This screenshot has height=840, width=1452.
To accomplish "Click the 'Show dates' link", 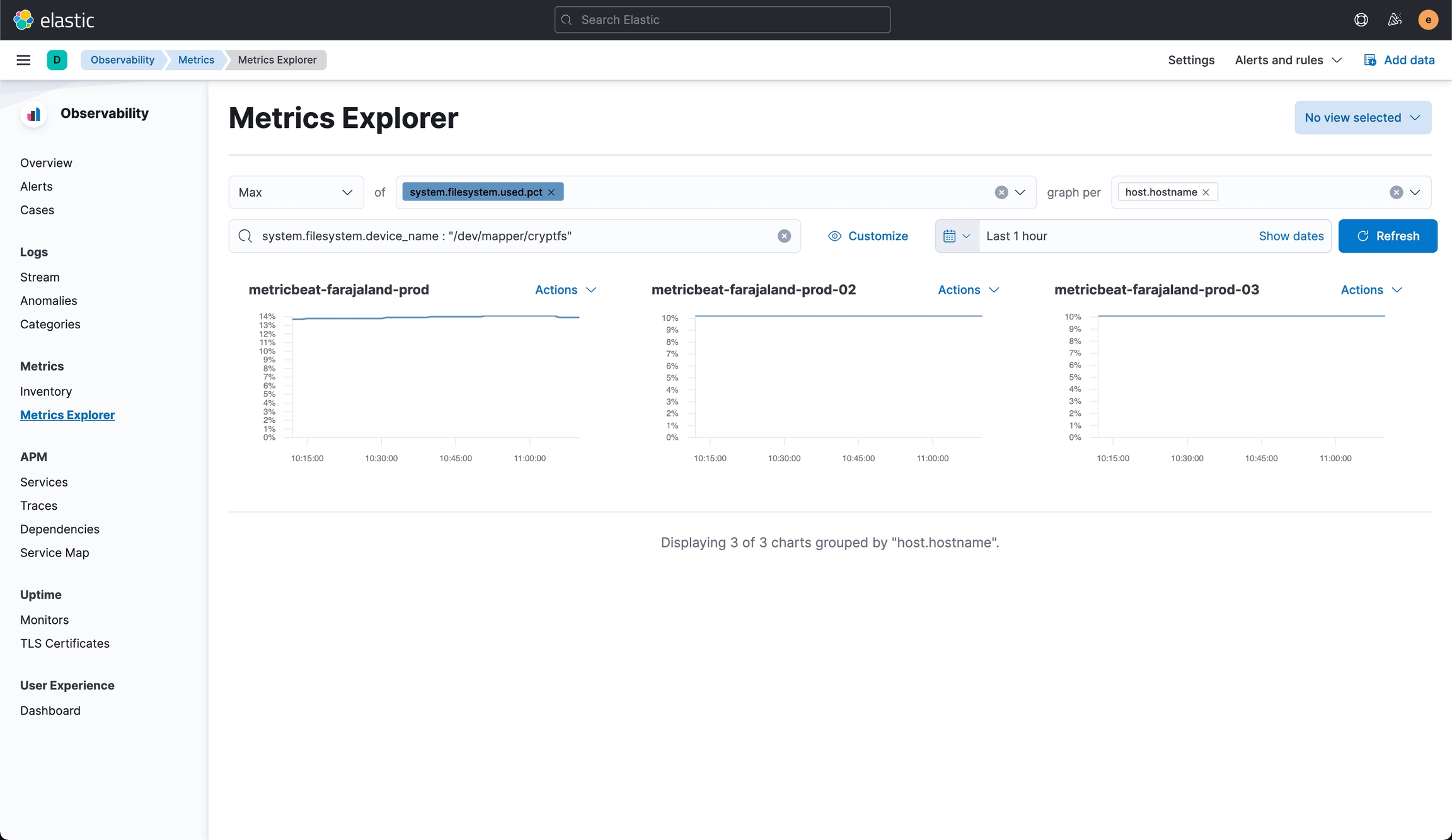I will point(1291,236).
